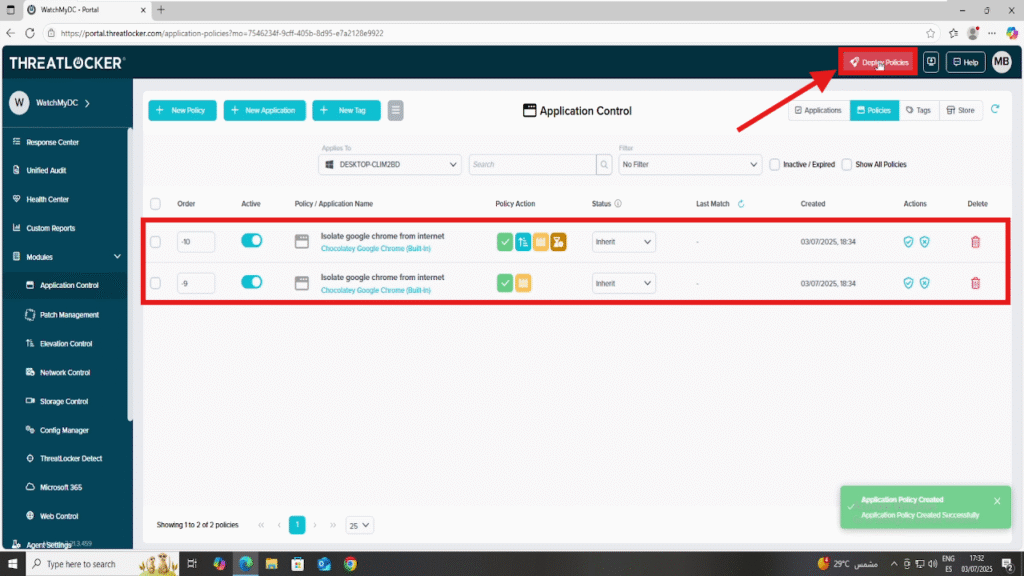Switch to the Tags tab
The width and height of the screenshot is (1024, 576).
point(918,110)
